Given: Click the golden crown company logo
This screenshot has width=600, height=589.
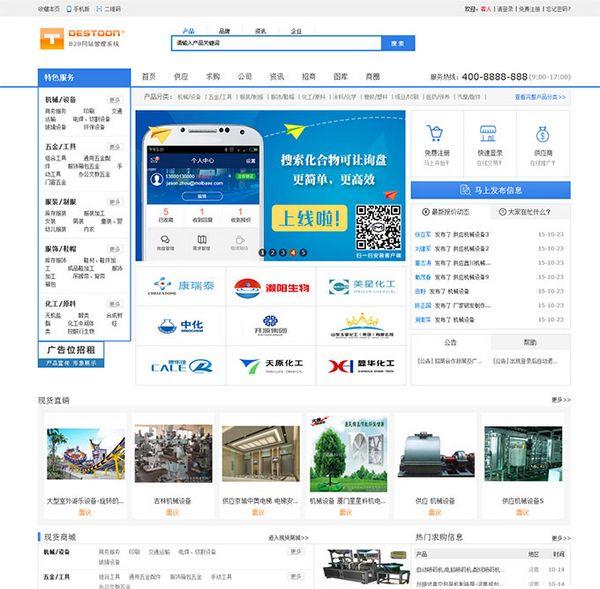Looking at the screenshot, I should [x=362, y=325].
